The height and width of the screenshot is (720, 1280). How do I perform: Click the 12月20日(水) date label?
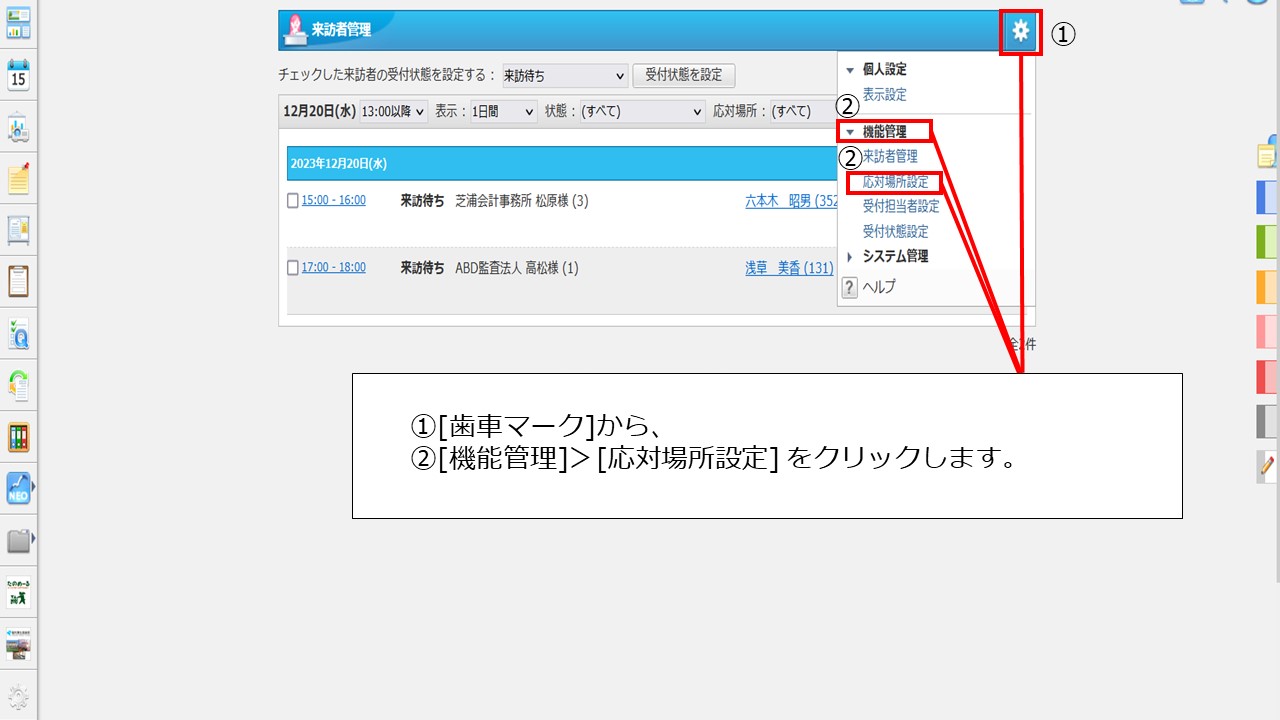click(x=319, y=112)
